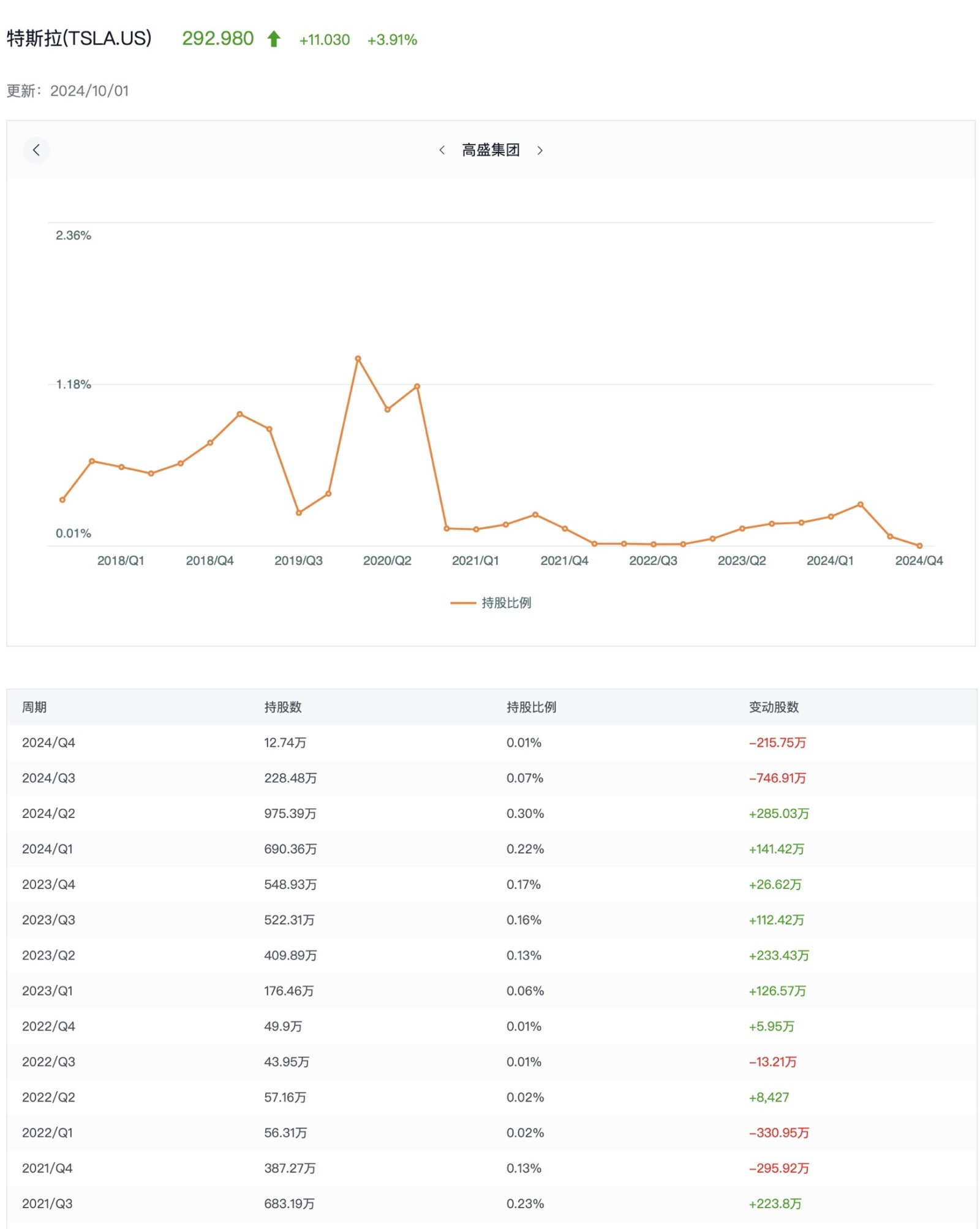980x1229 pixels.
Task: Click the last data point at 2024/Q4
Action: (x=919, y=546)
